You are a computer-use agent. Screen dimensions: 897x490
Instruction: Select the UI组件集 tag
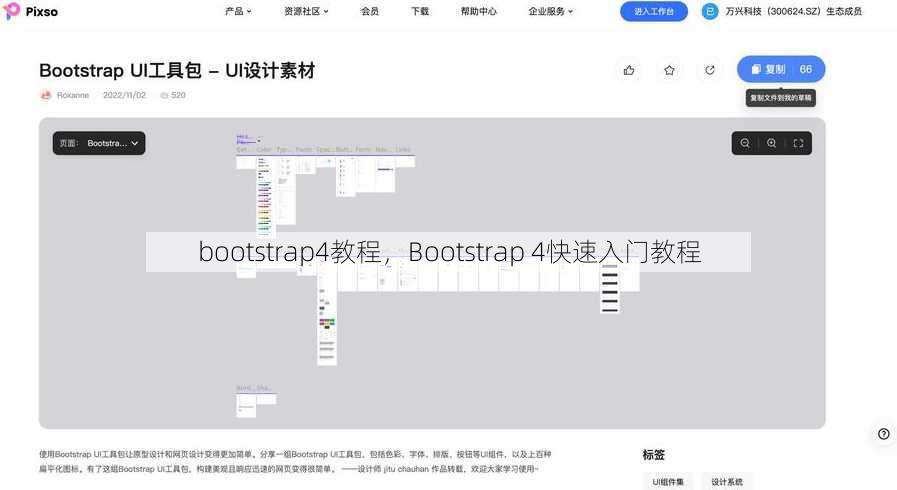point(668,481)
